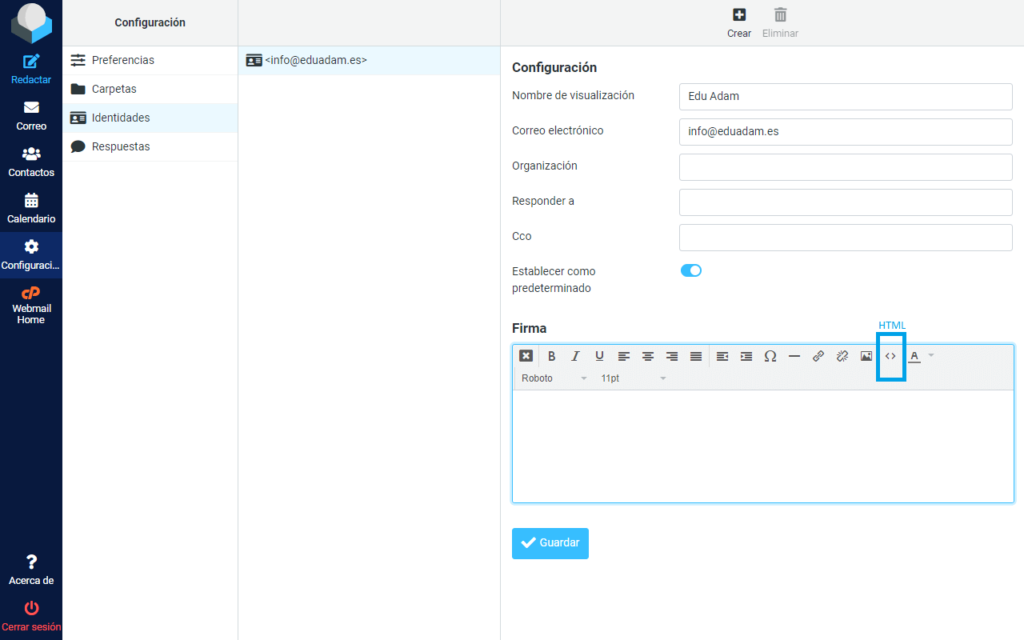Open the Roboto font family dropdown
1024x640 pixels.
tap(554, 379)
